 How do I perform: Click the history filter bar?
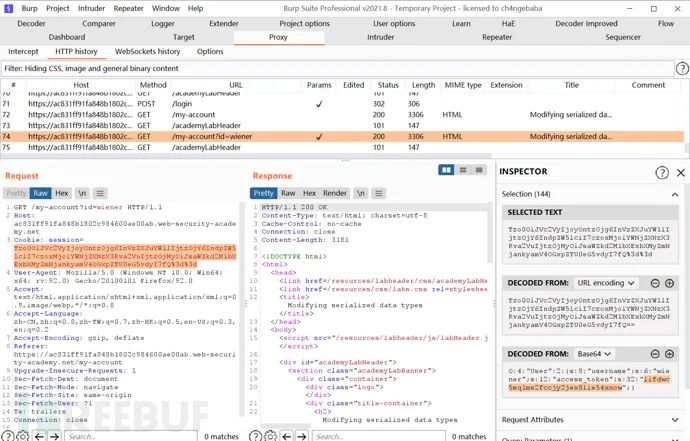(338, 68)
